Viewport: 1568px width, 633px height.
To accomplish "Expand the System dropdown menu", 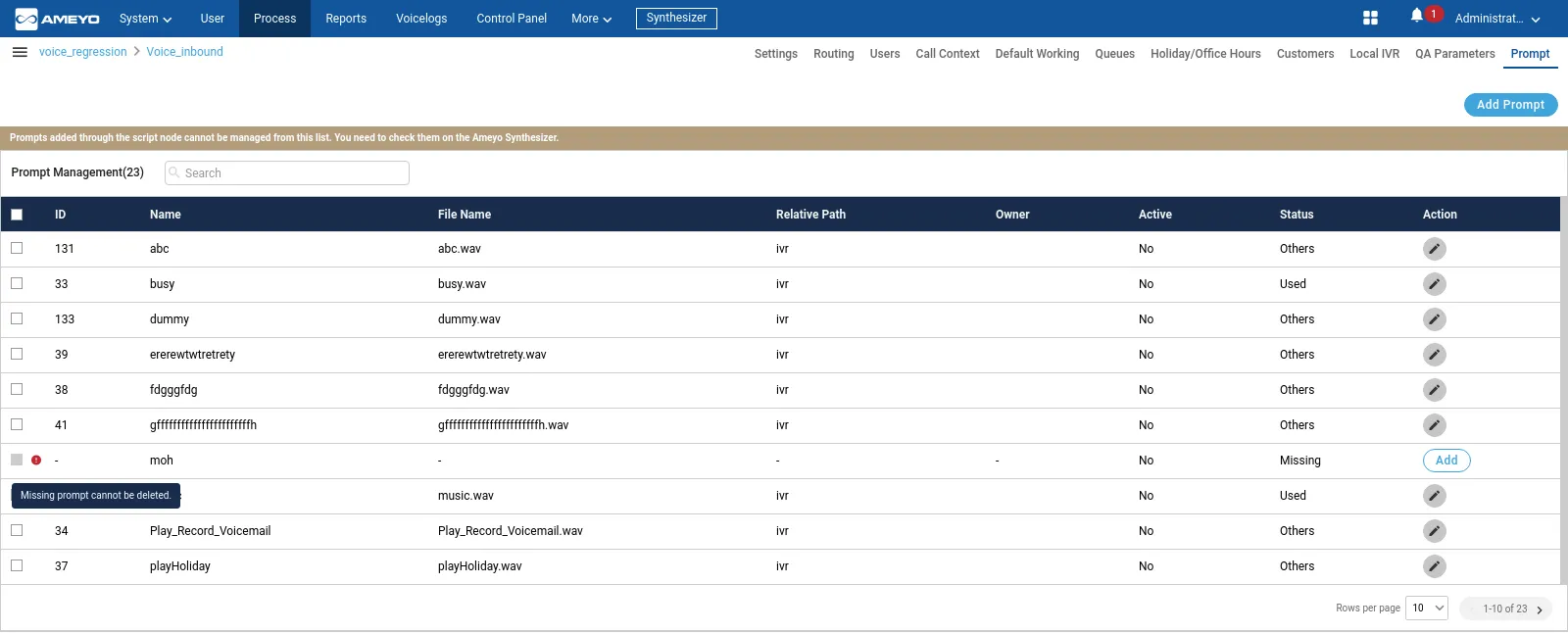I will pyautogui.click(x=145, y=19).
